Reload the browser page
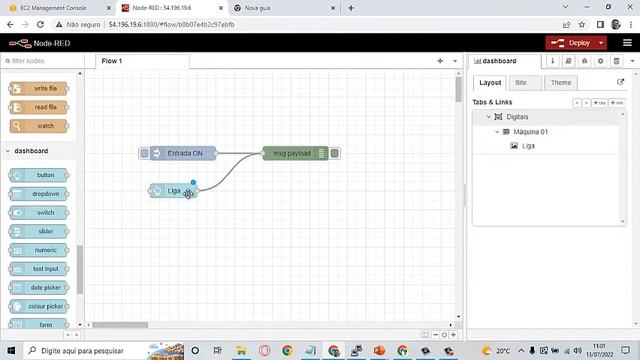The height and width of the screenshot is (360, 640). pos(40,24)
